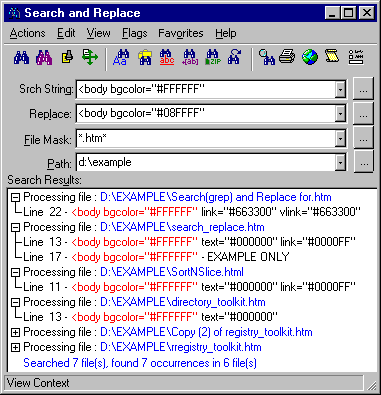Click inside the File Mask field
The width and height of the screenshot is (381, 395).
206,139
